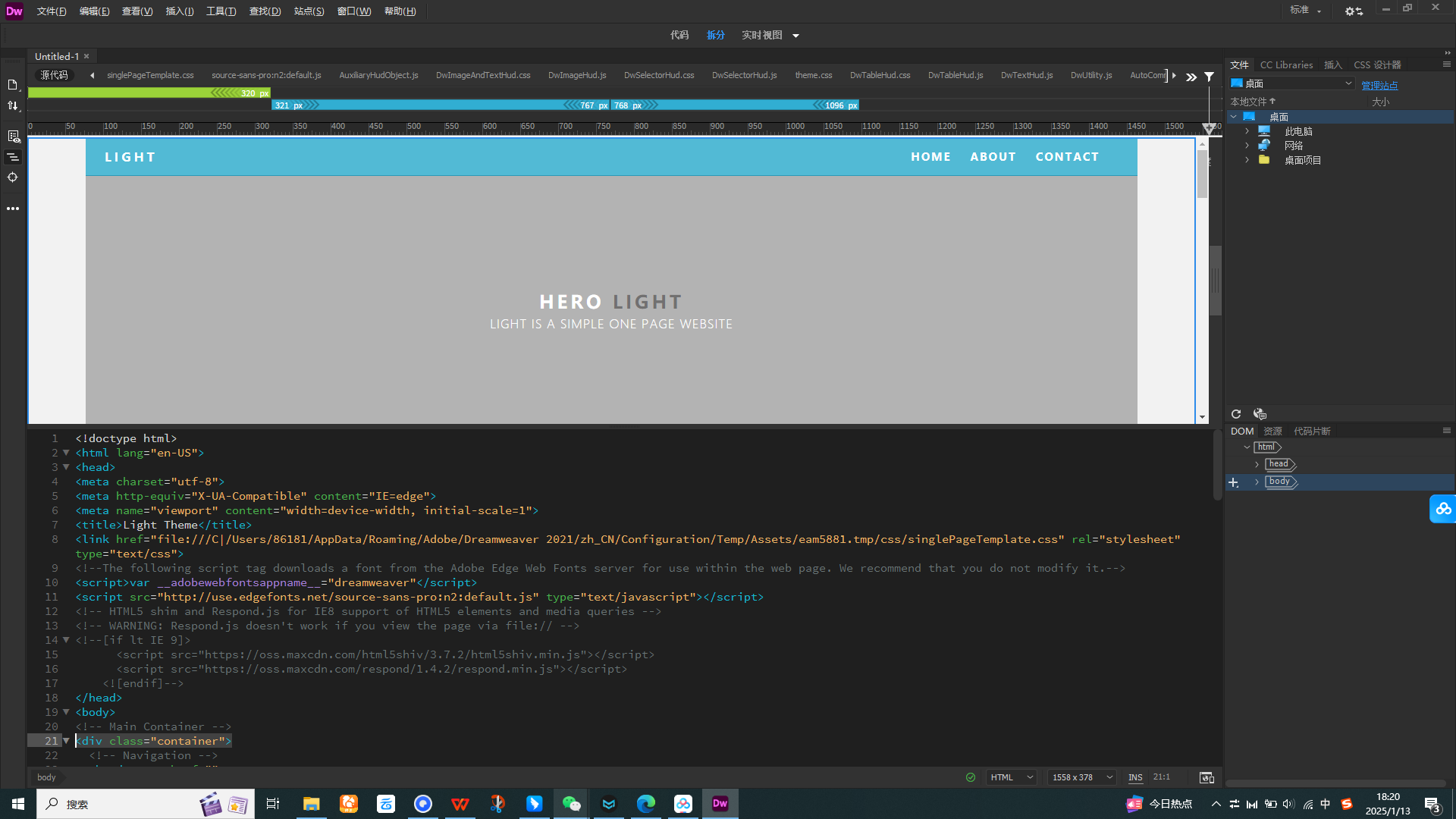
Task: Collapse the container div on line 21
Action: click(66, 741)
